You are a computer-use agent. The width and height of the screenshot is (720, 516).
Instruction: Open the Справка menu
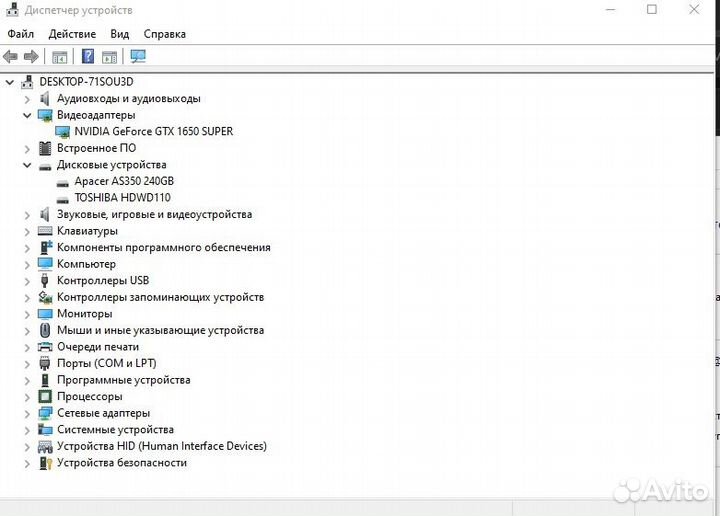point(164,34)
